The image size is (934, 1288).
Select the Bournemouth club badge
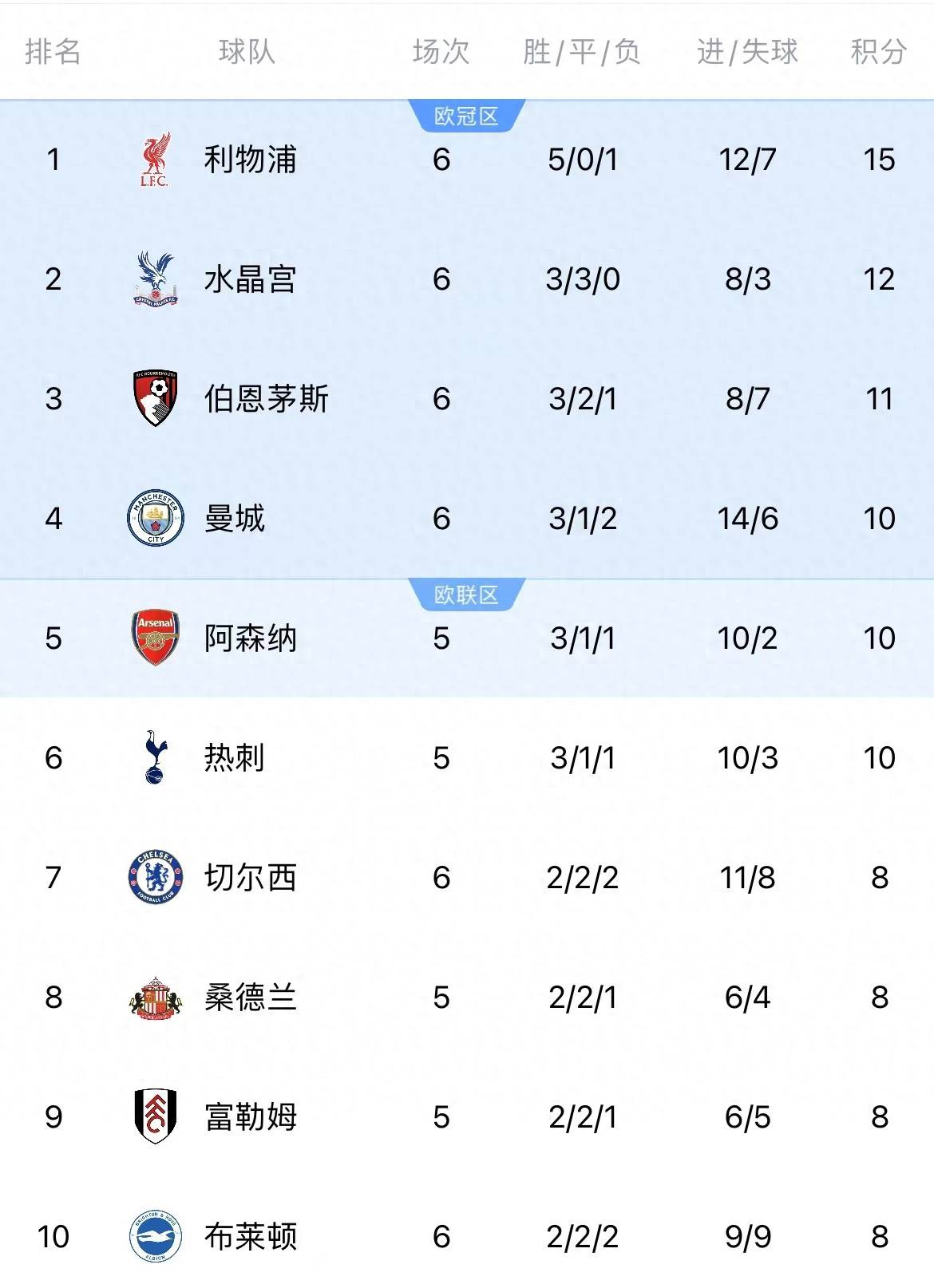coord(155,398)
